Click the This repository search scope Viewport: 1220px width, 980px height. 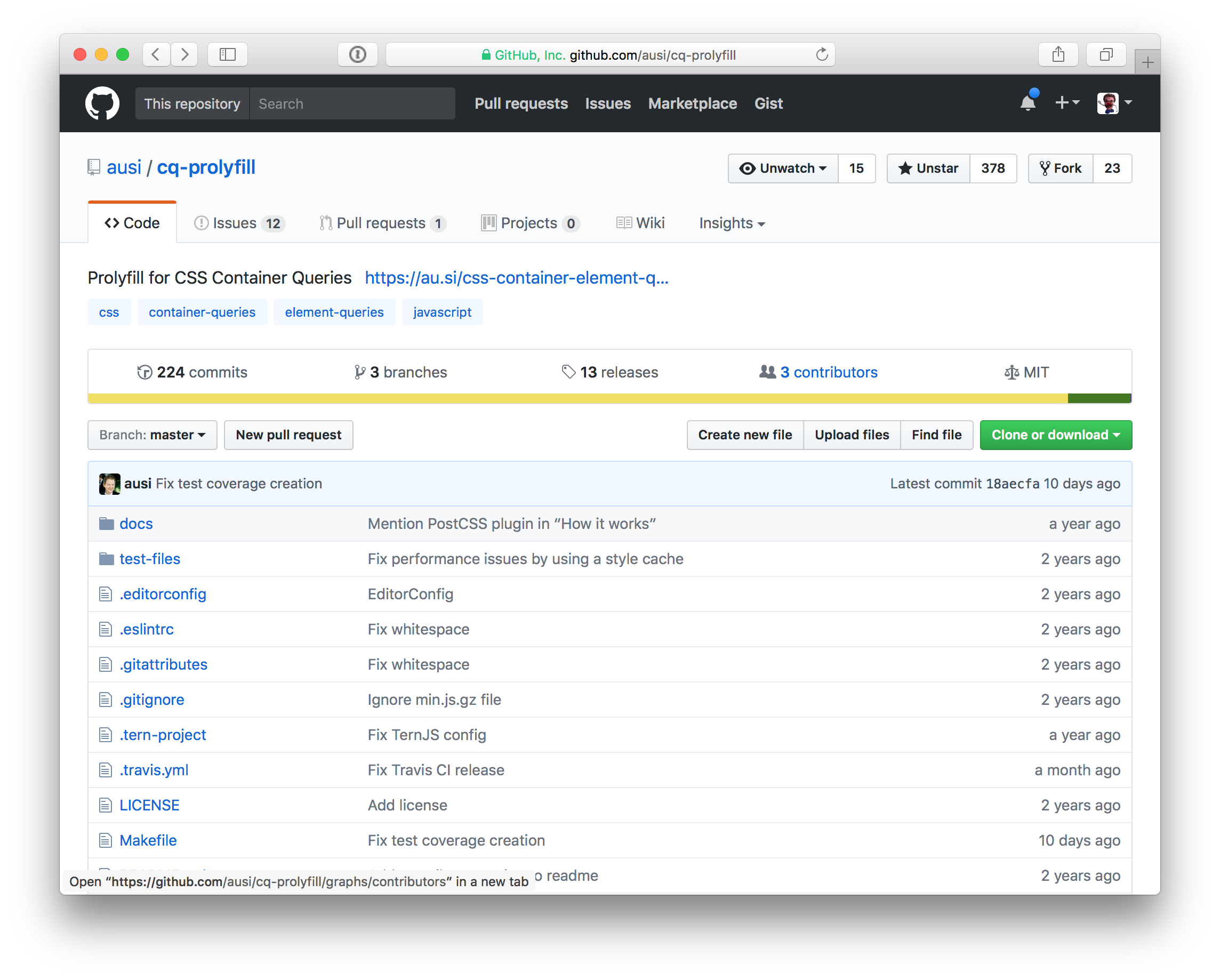point(192,103)
